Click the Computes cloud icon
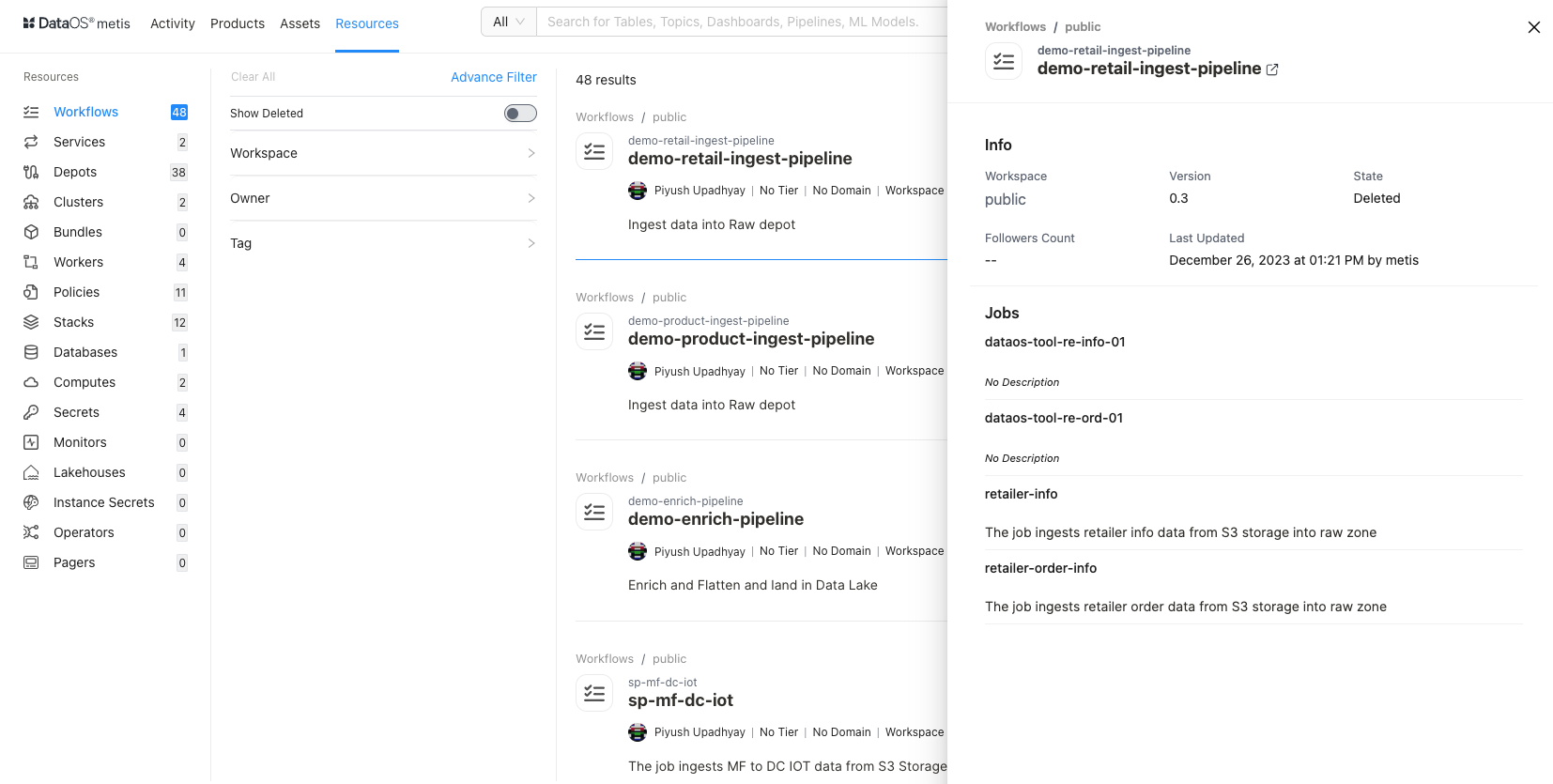The image size is (1553, 784). 31,382
